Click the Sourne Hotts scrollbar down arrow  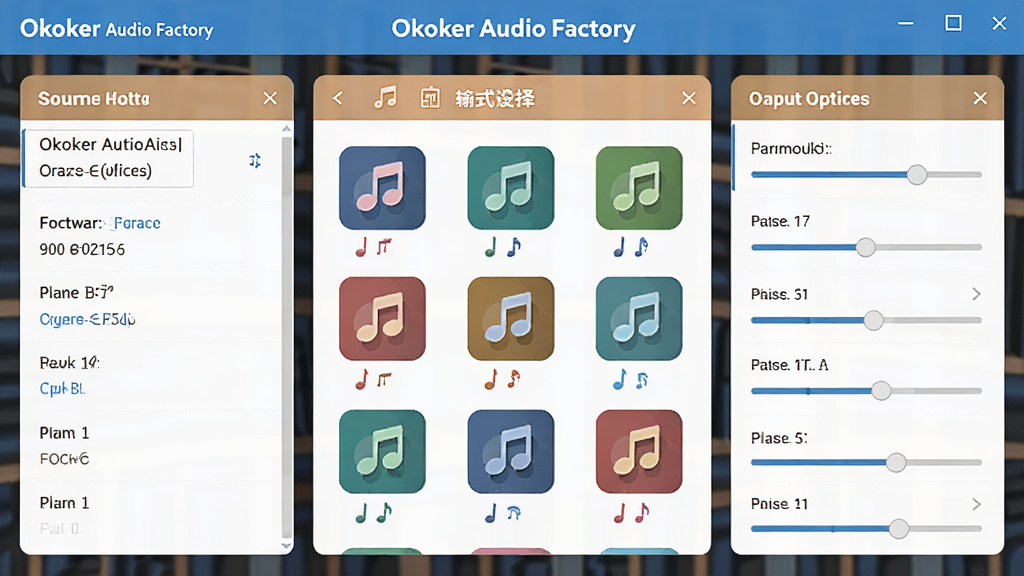286,546
